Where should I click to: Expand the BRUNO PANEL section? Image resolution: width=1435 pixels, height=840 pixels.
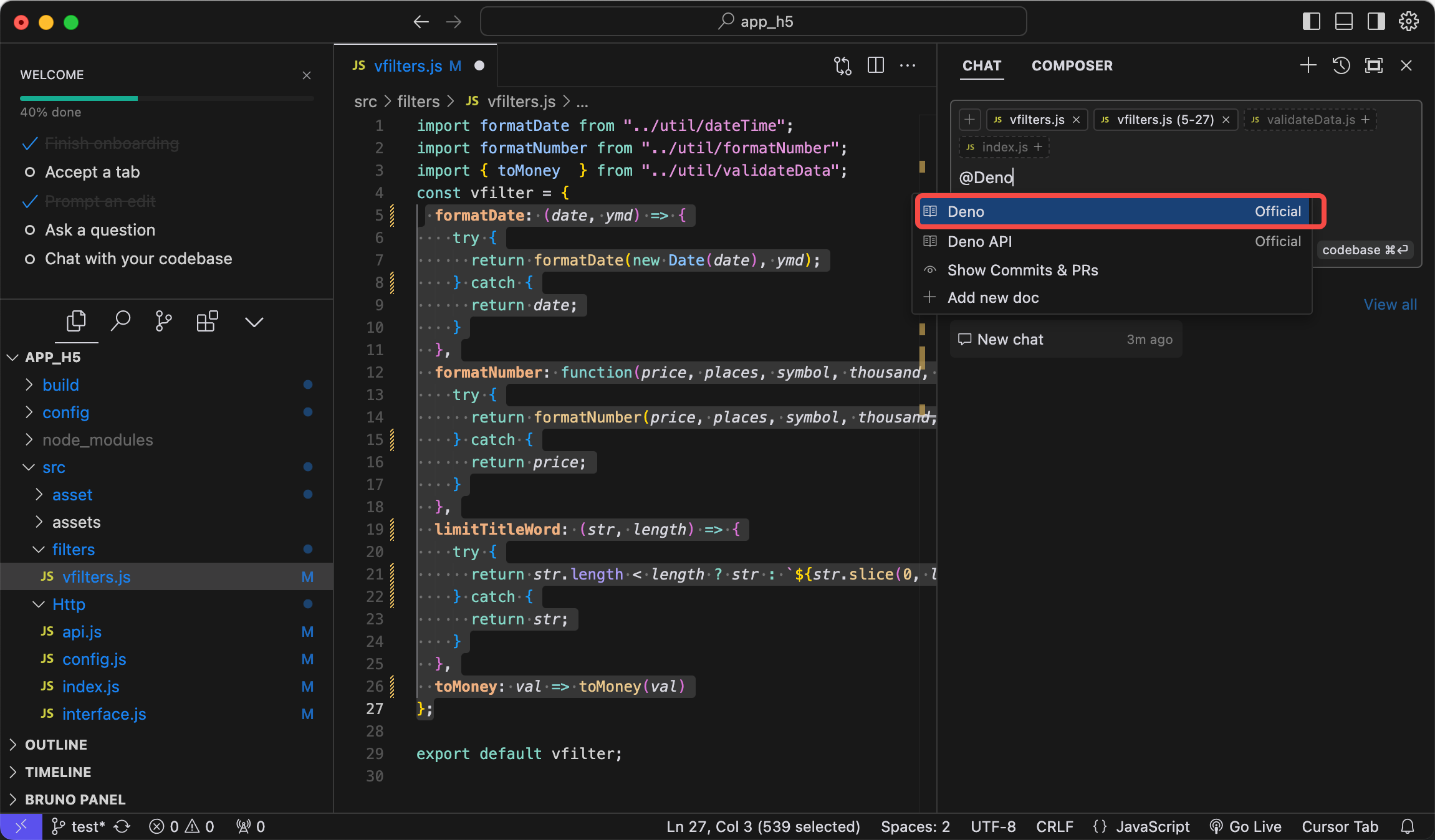tap(166, 799)
